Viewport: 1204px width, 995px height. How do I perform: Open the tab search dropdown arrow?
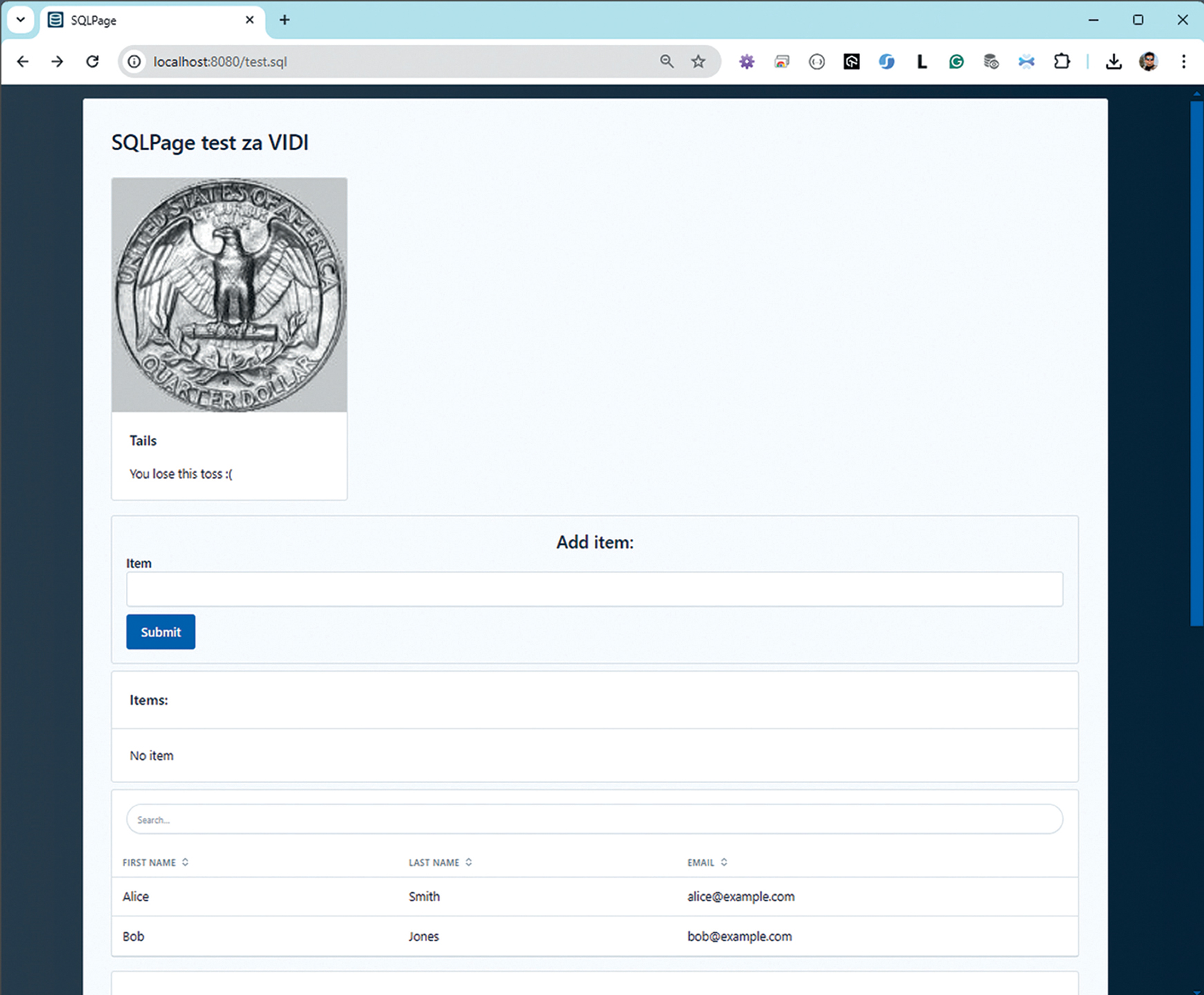click(21, 19)
